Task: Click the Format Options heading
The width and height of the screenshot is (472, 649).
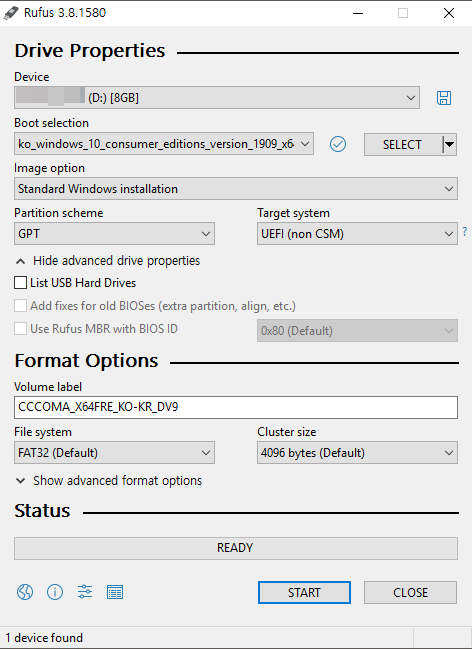Action: [86, 361]
